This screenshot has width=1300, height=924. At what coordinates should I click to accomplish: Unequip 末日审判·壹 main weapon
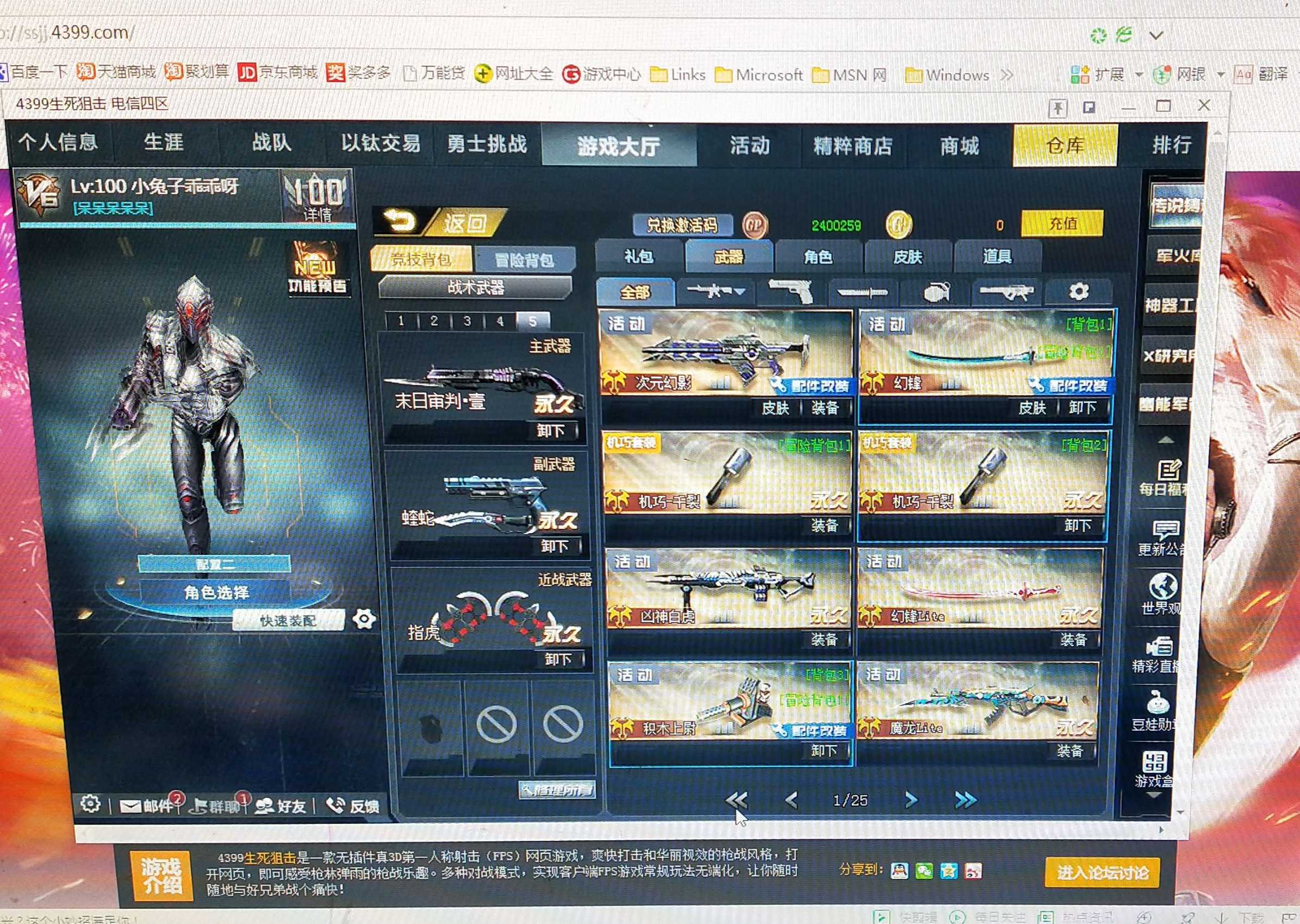click(550, 430)
